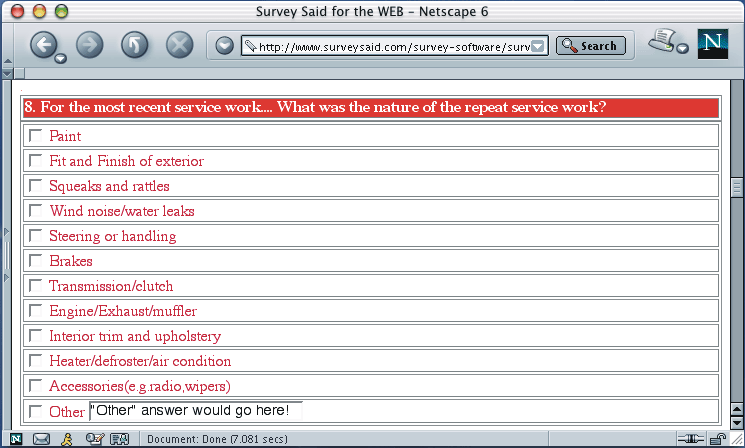Click the "Transmission/clutch" label text
Screen dimensions: 745x448
(111, 286)
